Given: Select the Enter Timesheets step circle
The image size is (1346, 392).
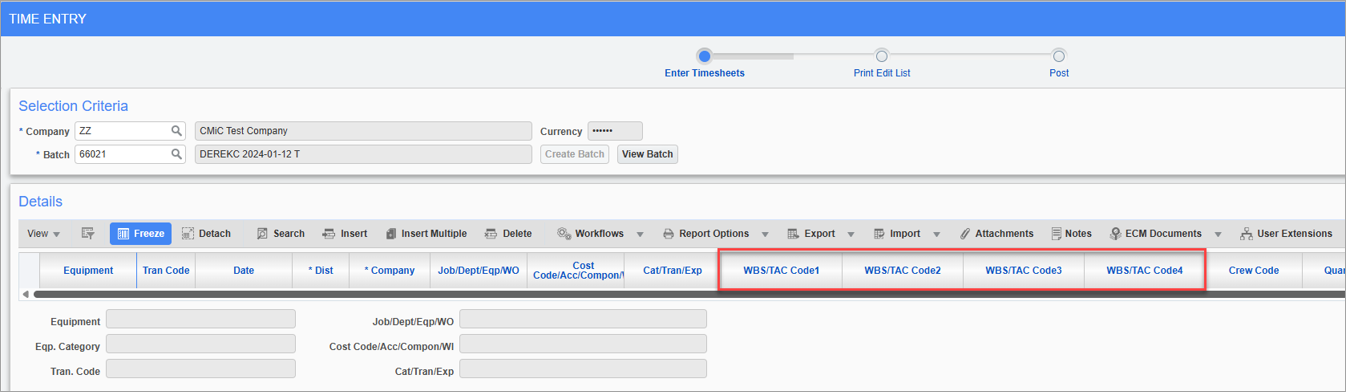Looking at the screenshot, I should [x=704, y=56].
